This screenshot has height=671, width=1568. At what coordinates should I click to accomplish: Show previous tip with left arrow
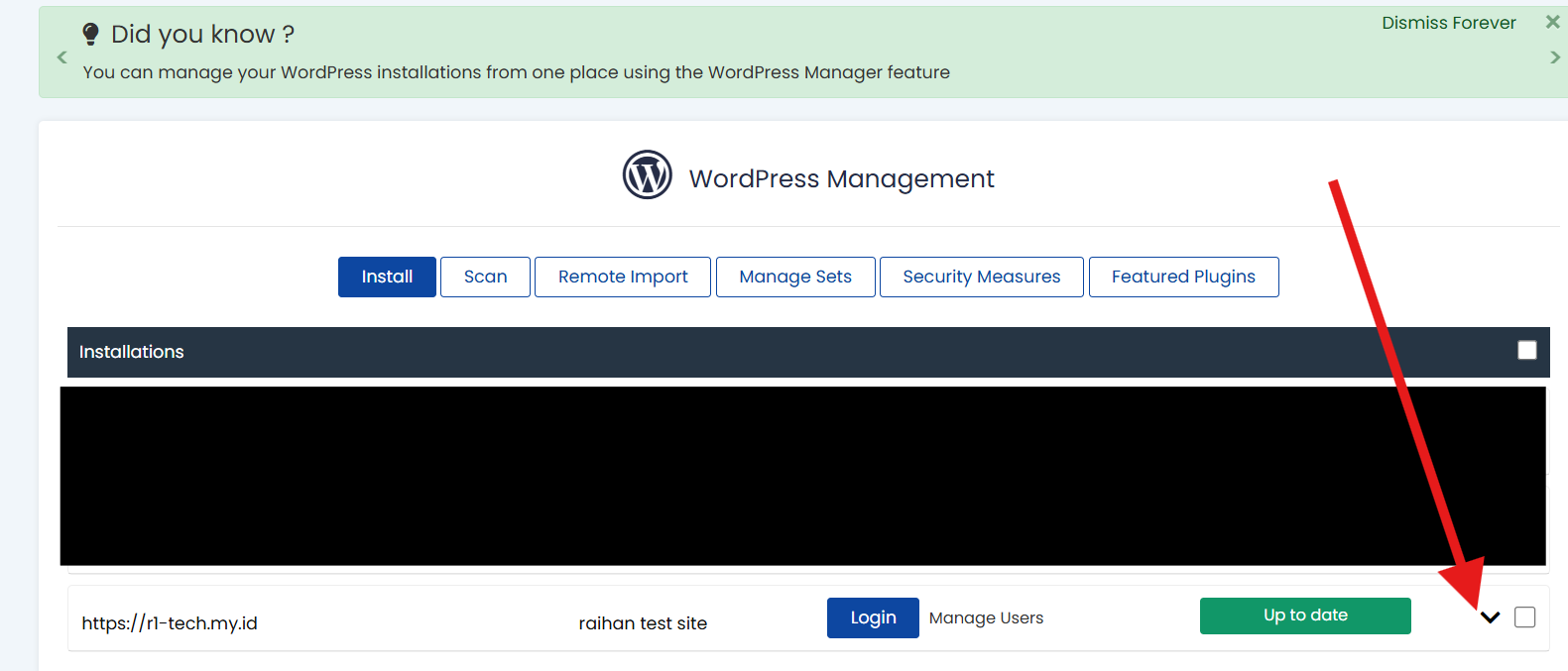[61, 57]
